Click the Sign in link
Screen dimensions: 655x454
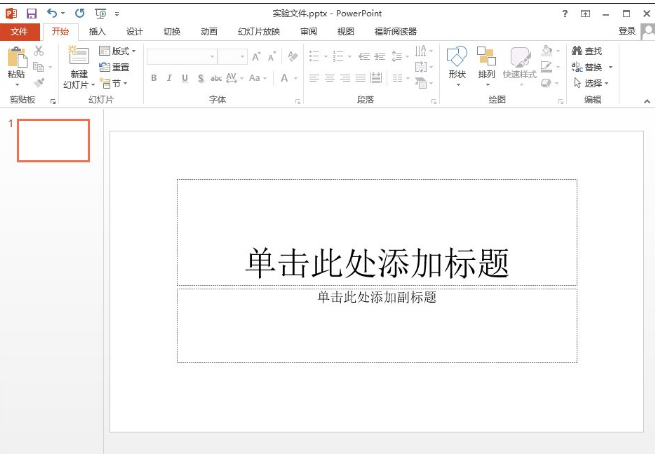(626, 31)
